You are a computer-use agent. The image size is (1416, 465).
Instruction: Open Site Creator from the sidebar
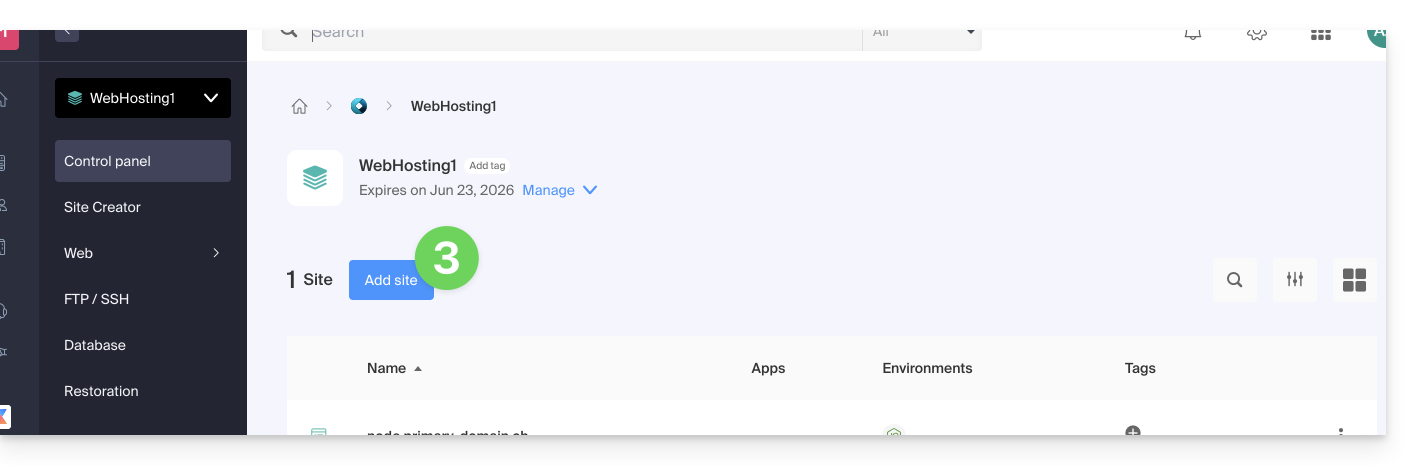pos(102,207)
